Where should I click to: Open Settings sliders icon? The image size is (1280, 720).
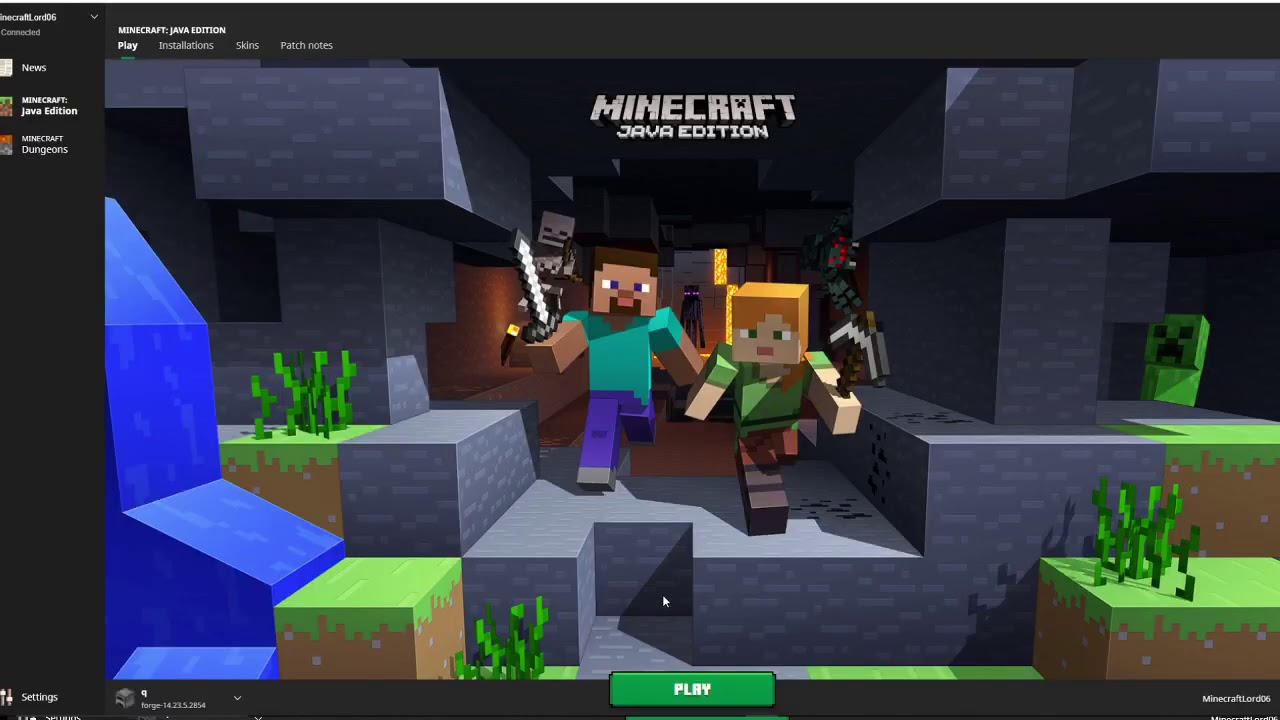pos(7,697)
